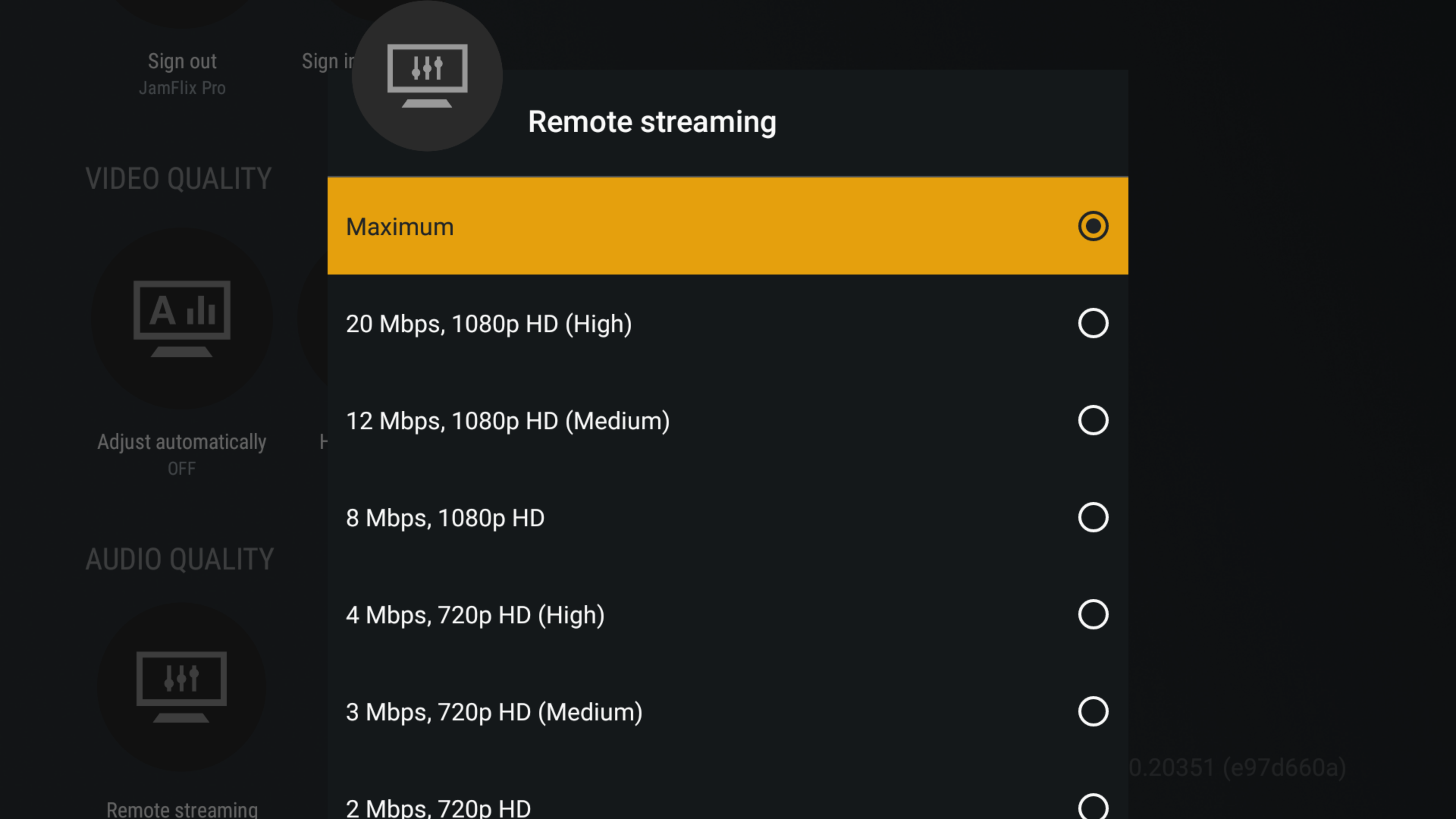Viewport: 1456px width, 819px height.
Task: Pick the 12 Mbps, 1080p HD (Medium) entry
Action: tap(728, 420)
